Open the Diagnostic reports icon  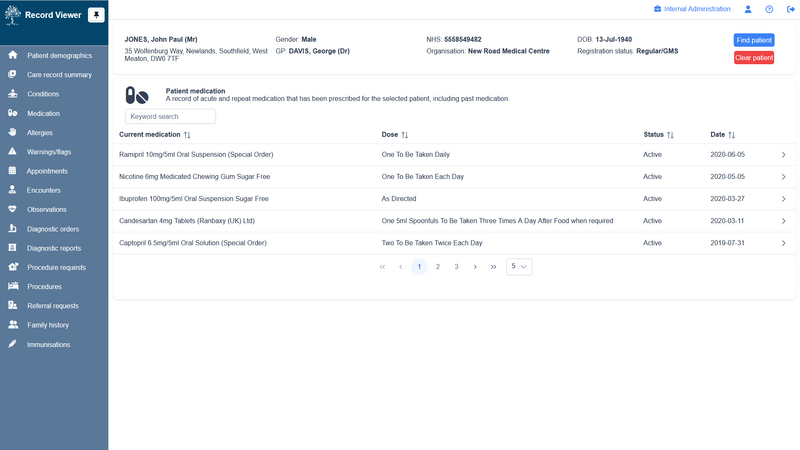pyautogui.click(x=13, y=248)
